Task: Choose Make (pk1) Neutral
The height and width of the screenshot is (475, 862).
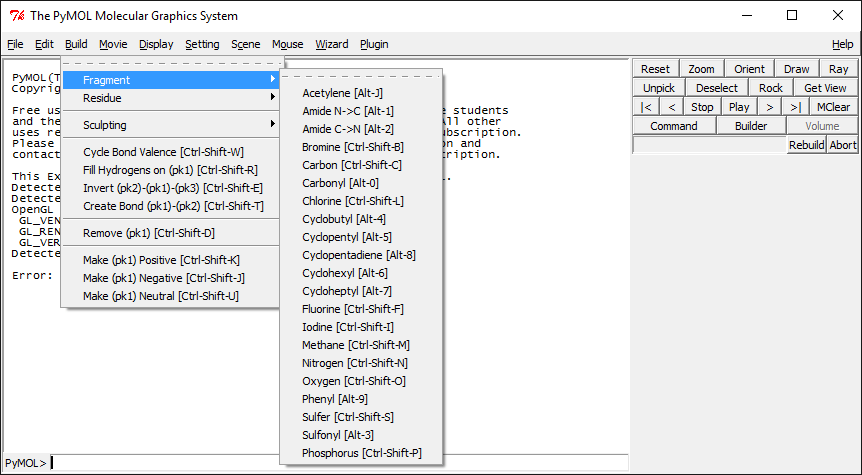Action: click(x=172, y=296)
